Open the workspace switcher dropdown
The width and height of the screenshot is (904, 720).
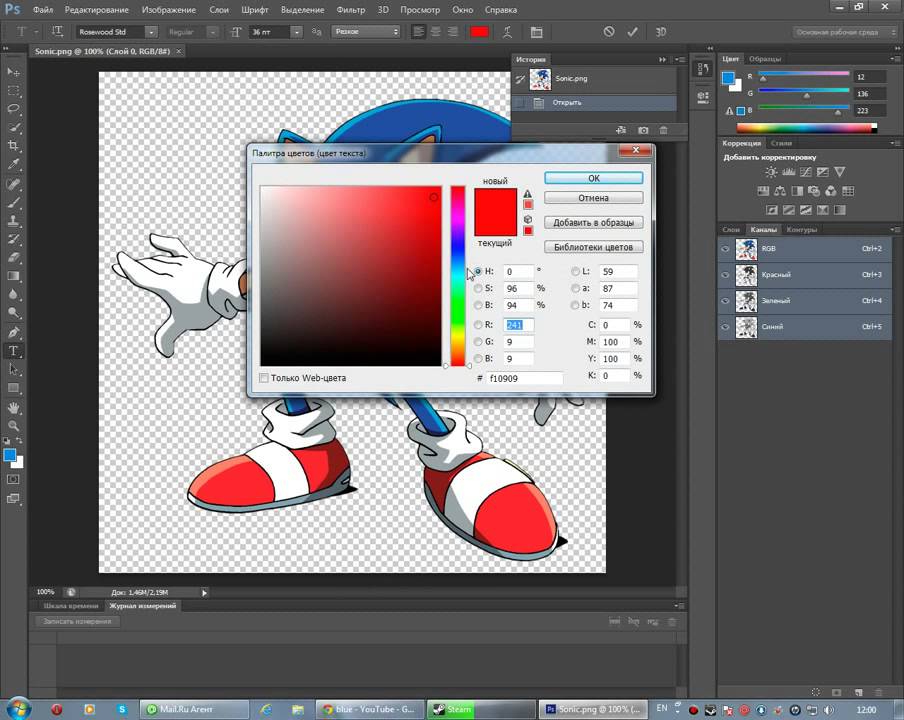coord(845,32)
